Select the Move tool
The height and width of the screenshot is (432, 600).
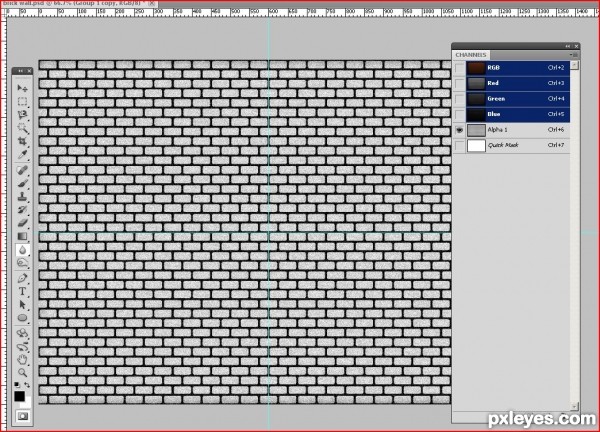tap(22, 88)
